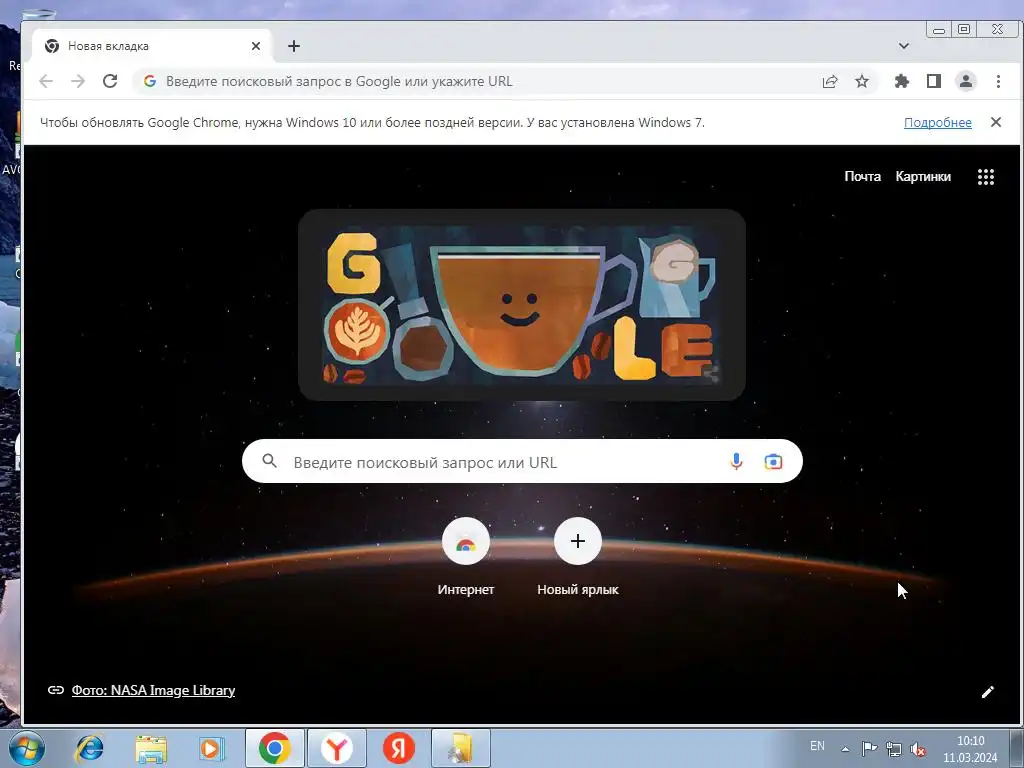Image resolution: width=1024 pixels, height=768 pixels.
Task: Change the EN input language
Action: point(817,746)
